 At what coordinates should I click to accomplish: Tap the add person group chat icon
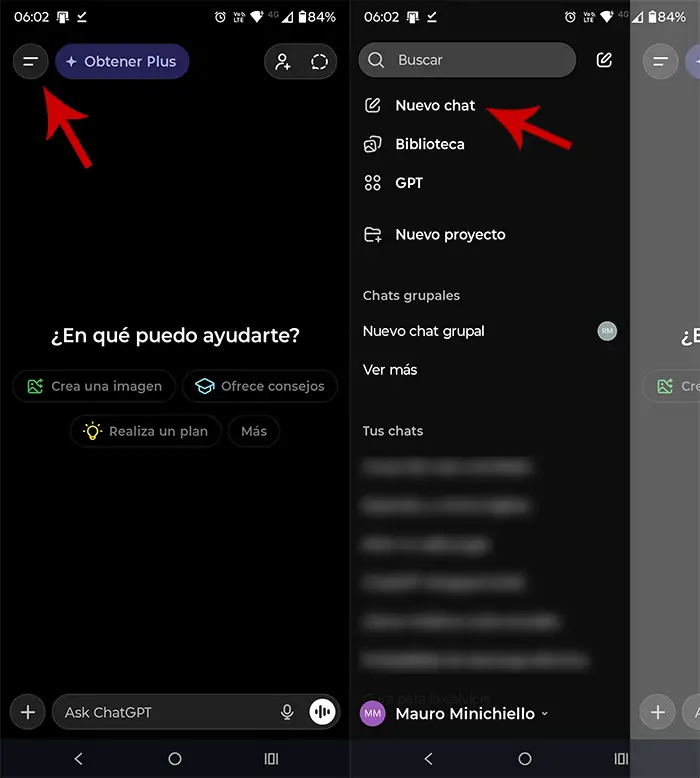283,62
